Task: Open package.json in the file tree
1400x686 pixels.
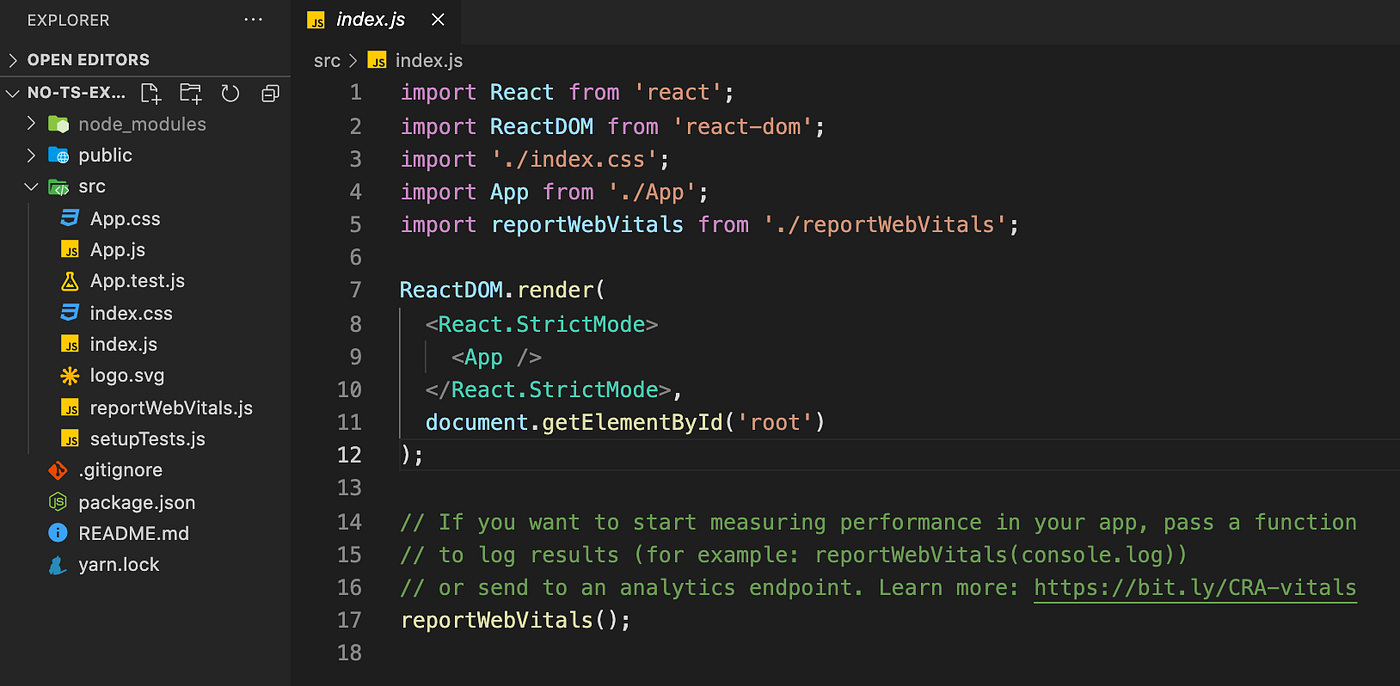Action: click(x=136, y=502)
